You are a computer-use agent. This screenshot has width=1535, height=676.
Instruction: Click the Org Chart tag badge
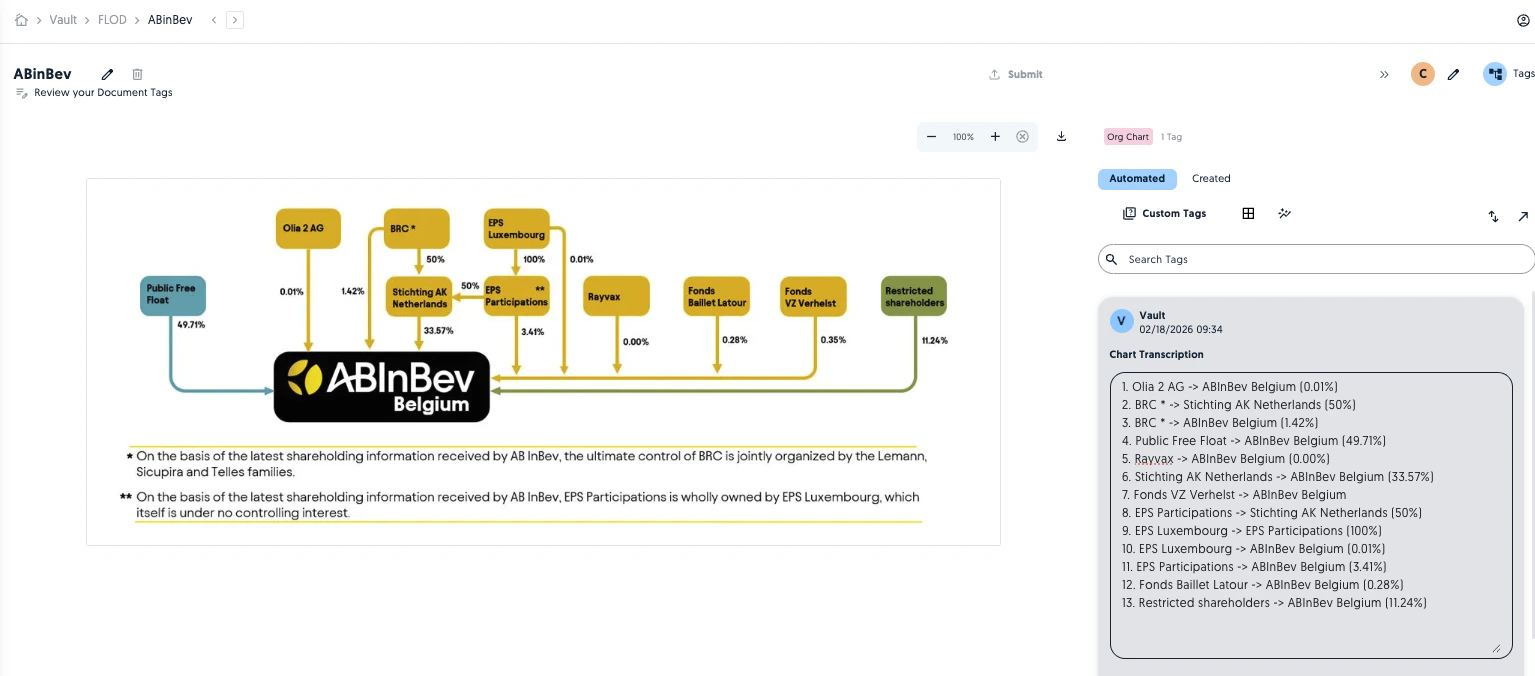(x=1128, y=137)
